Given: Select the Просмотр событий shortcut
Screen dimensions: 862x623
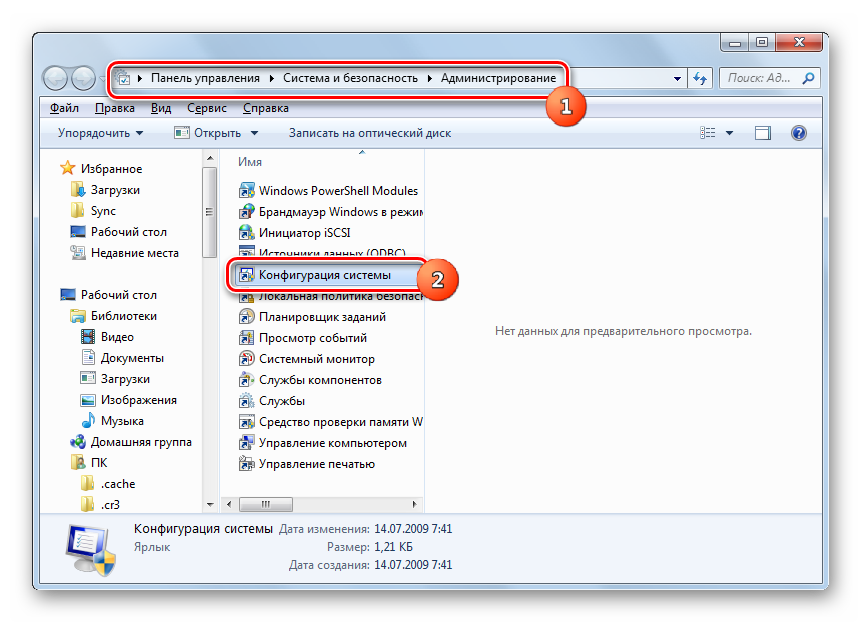Looking at the screenshot, I should click(x=312, y=338).
